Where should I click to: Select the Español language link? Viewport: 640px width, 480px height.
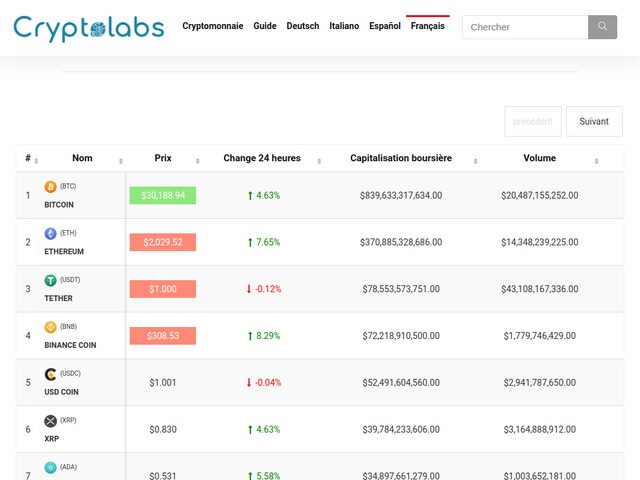pyautogui.click(x=385, y=26)
